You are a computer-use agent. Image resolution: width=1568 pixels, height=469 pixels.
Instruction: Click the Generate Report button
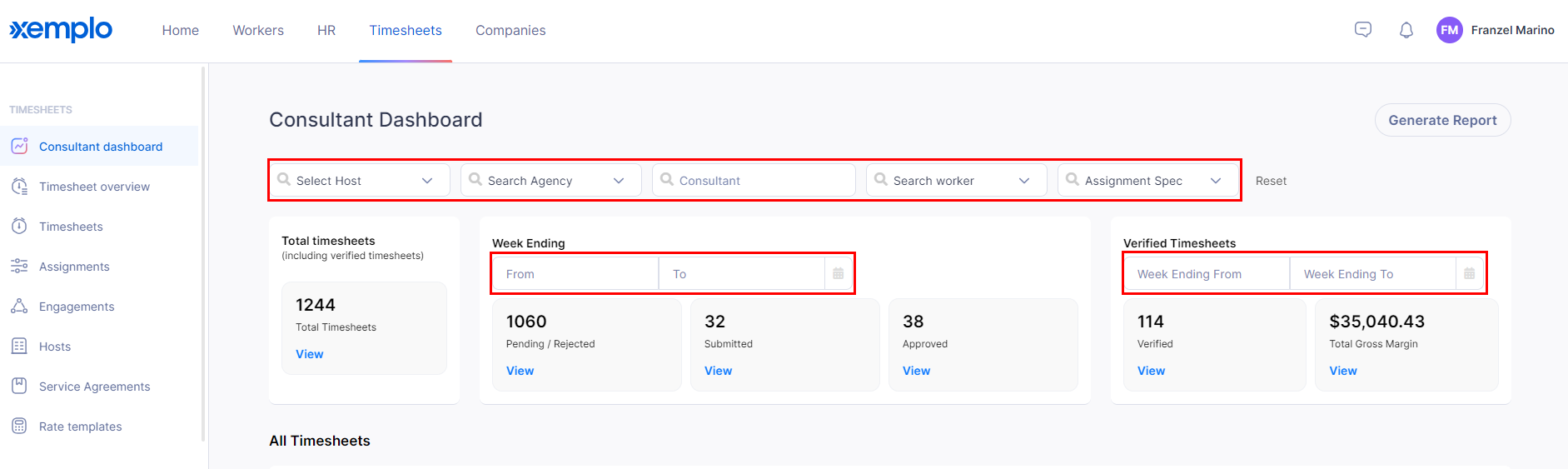[1442, 120]
